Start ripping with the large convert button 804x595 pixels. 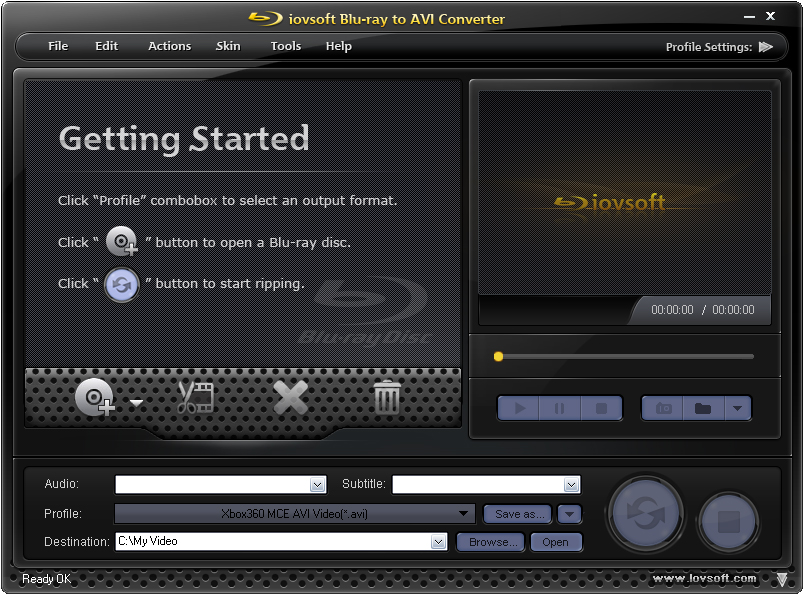point(646,513)
